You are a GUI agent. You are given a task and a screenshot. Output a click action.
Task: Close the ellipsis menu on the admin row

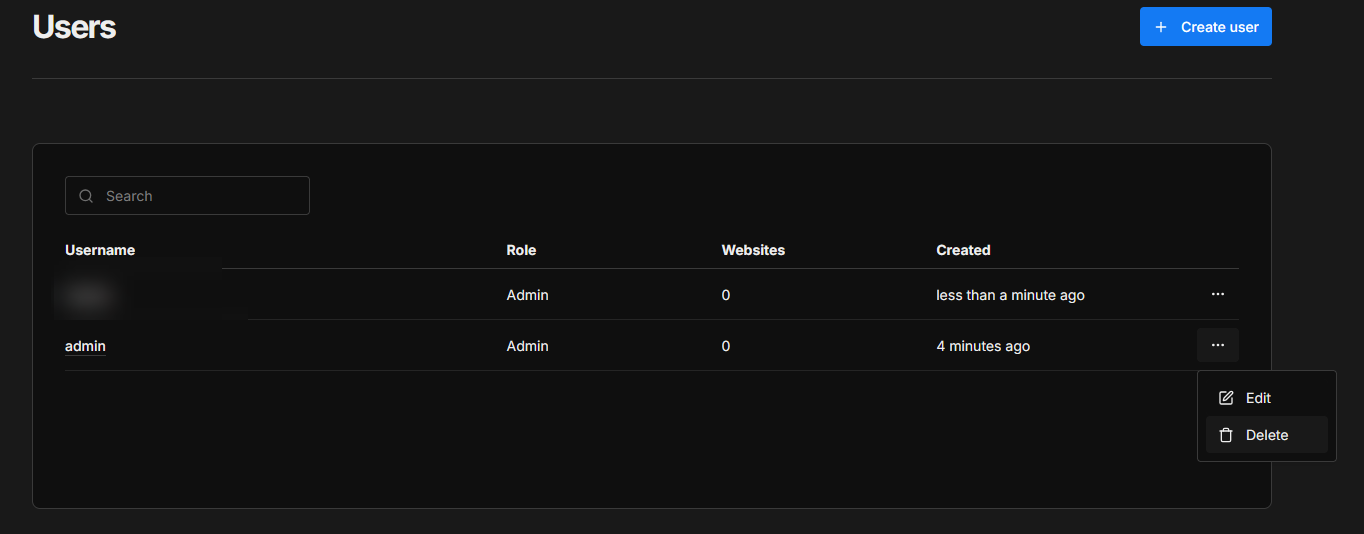[1217, 345]
